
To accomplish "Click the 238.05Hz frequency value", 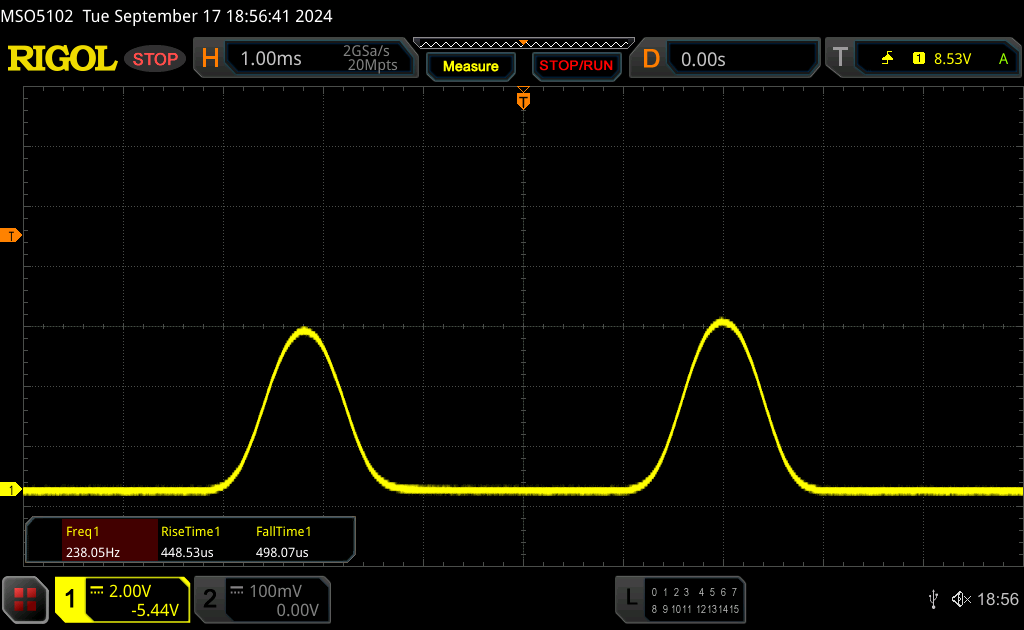I will tap(93, 552).
